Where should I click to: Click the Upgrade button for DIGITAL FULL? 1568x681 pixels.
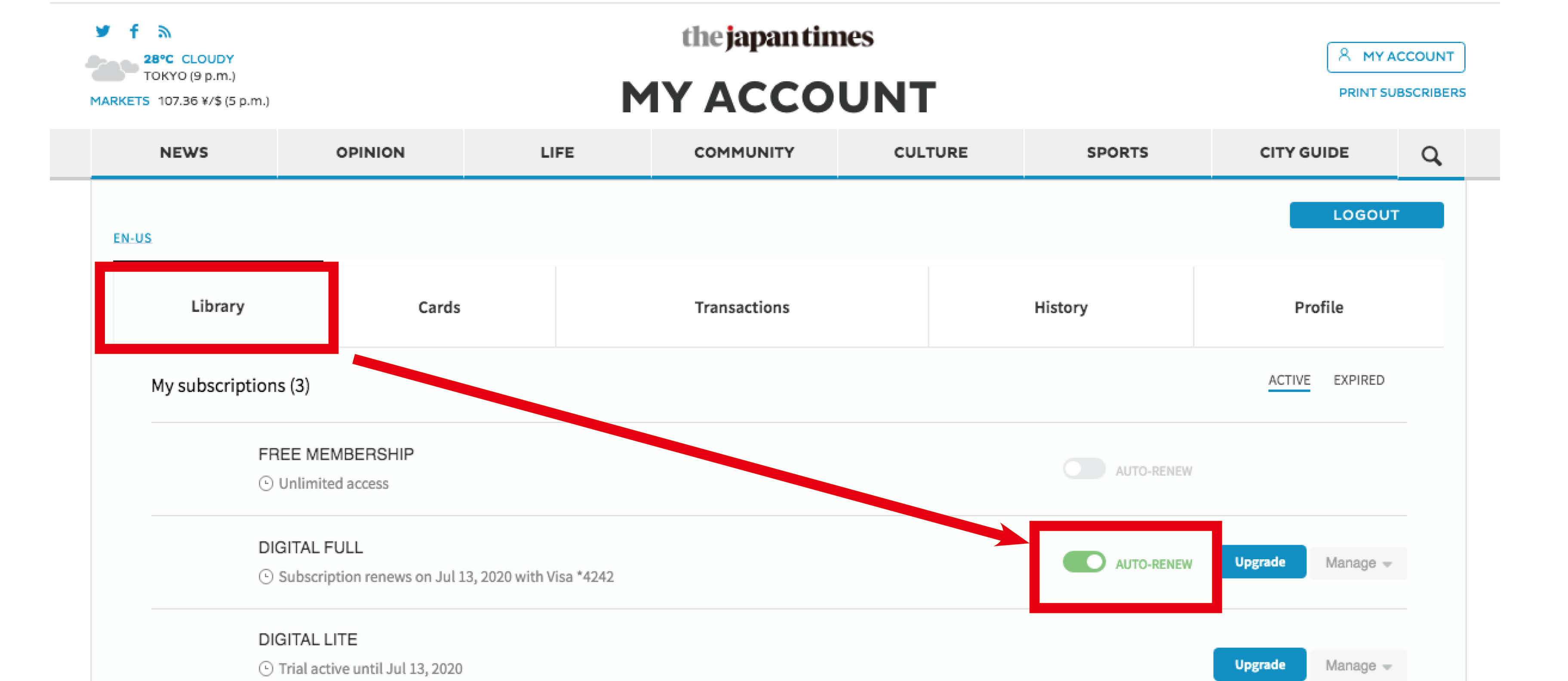point(1257,562)
